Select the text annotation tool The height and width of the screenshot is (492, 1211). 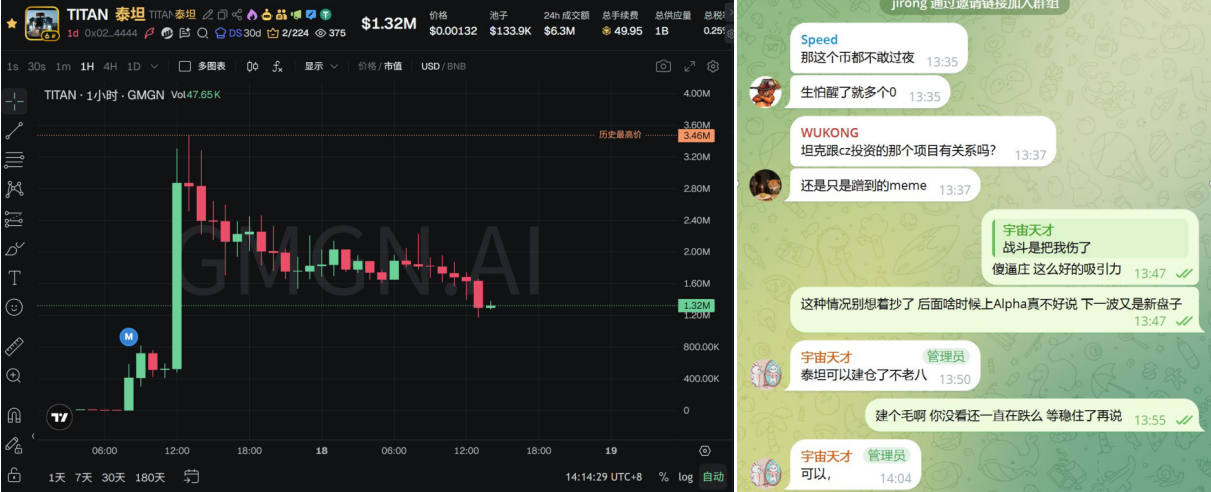click(14, 278)
